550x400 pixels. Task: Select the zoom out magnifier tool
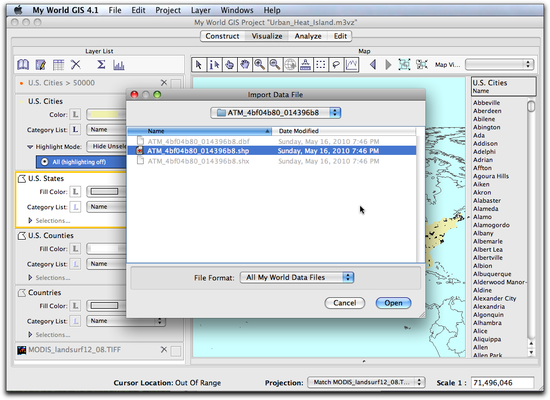point(275,65)
